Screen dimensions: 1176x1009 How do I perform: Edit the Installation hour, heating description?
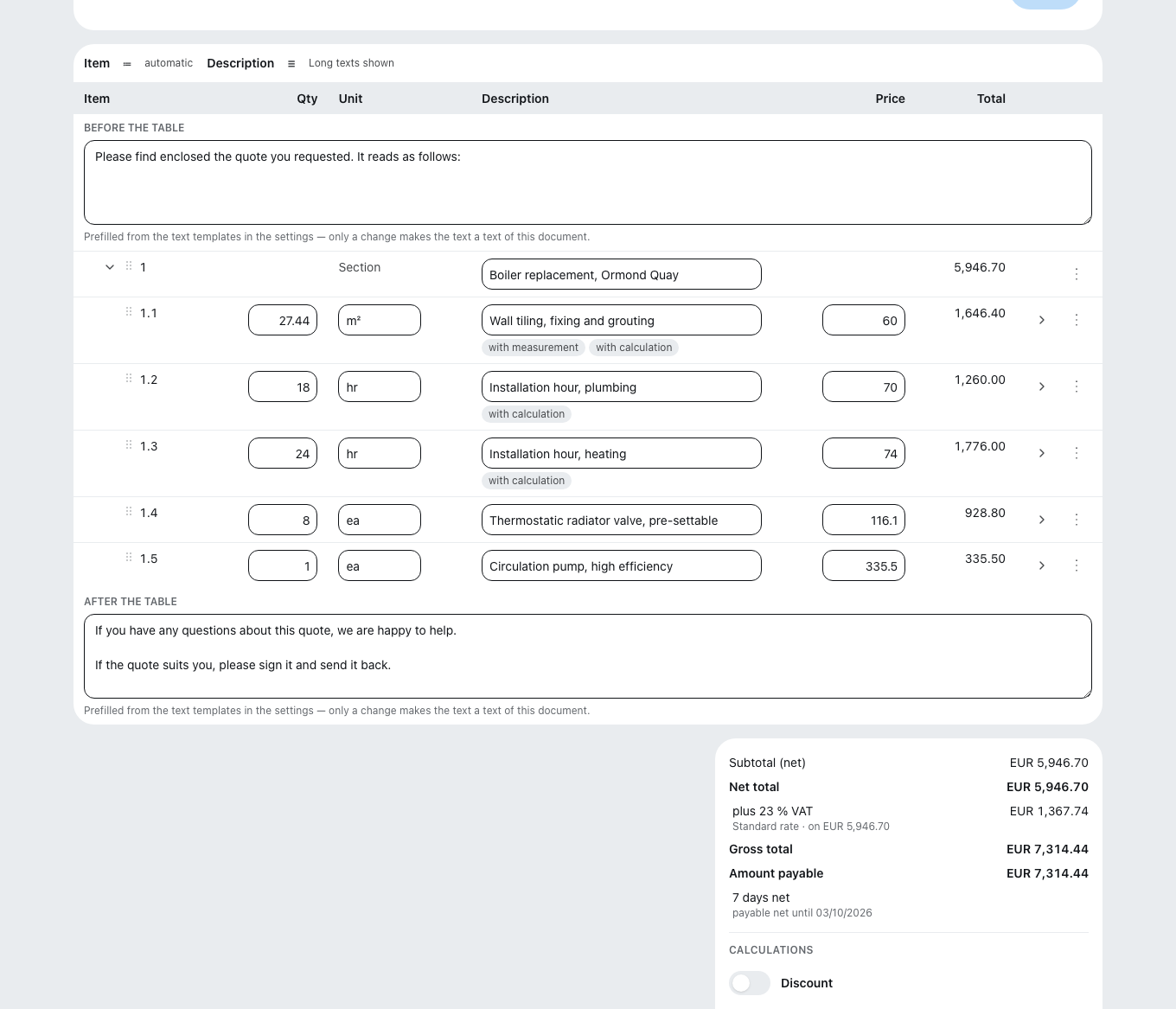click(x=622, y=453)
